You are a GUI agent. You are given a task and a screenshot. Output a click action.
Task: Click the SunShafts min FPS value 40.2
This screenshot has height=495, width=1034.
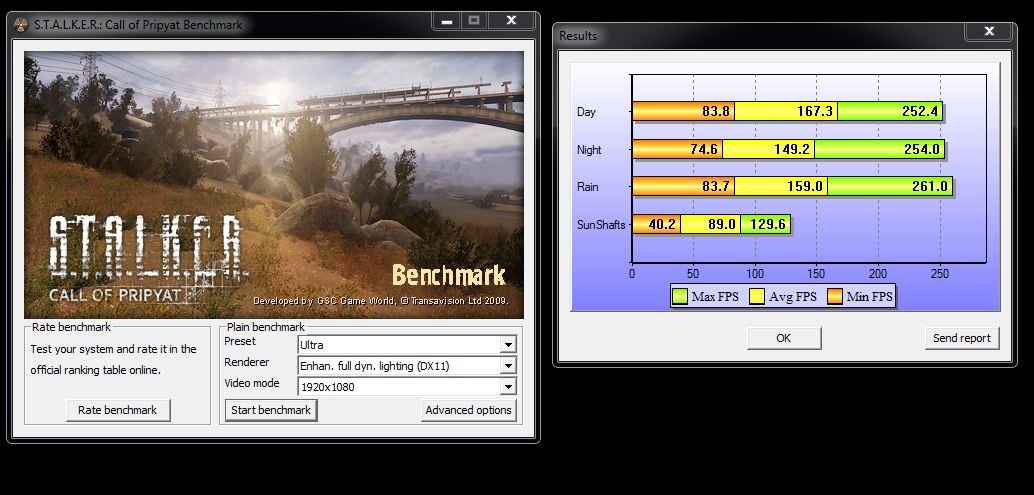click(x=662, y=225)
